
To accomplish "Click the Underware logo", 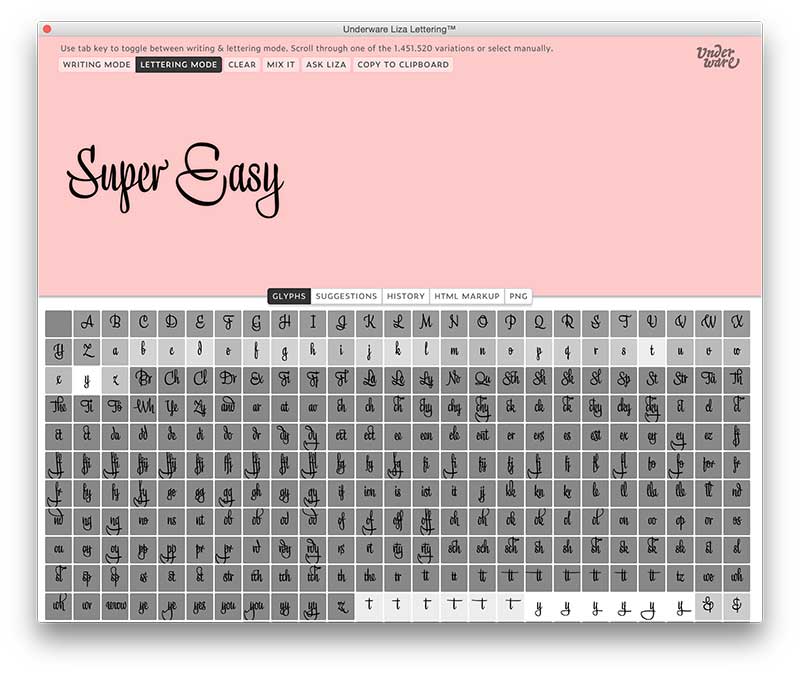I will point(718,57).
